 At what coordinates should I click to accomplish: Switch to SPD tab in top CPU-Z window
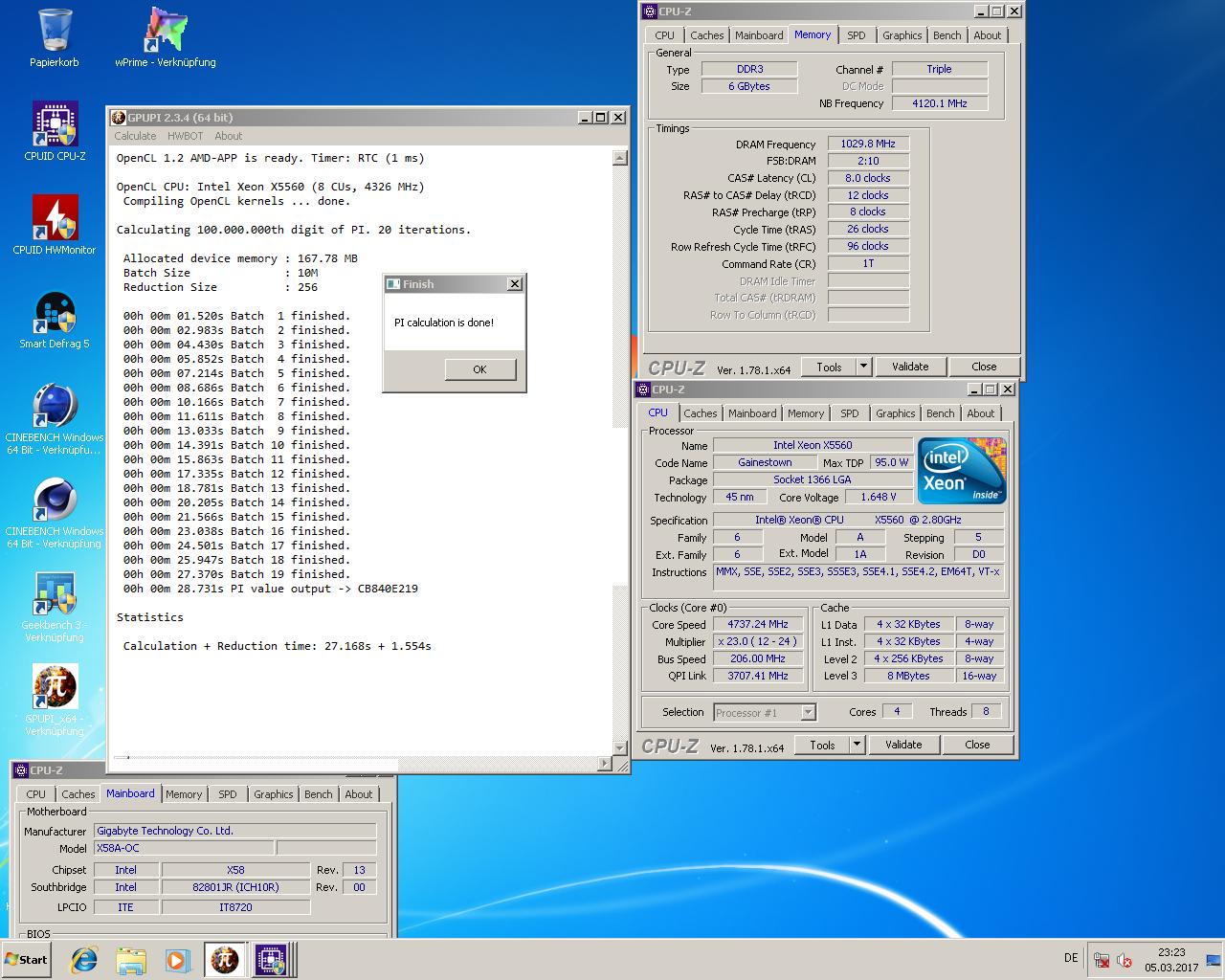coord(857,35)
